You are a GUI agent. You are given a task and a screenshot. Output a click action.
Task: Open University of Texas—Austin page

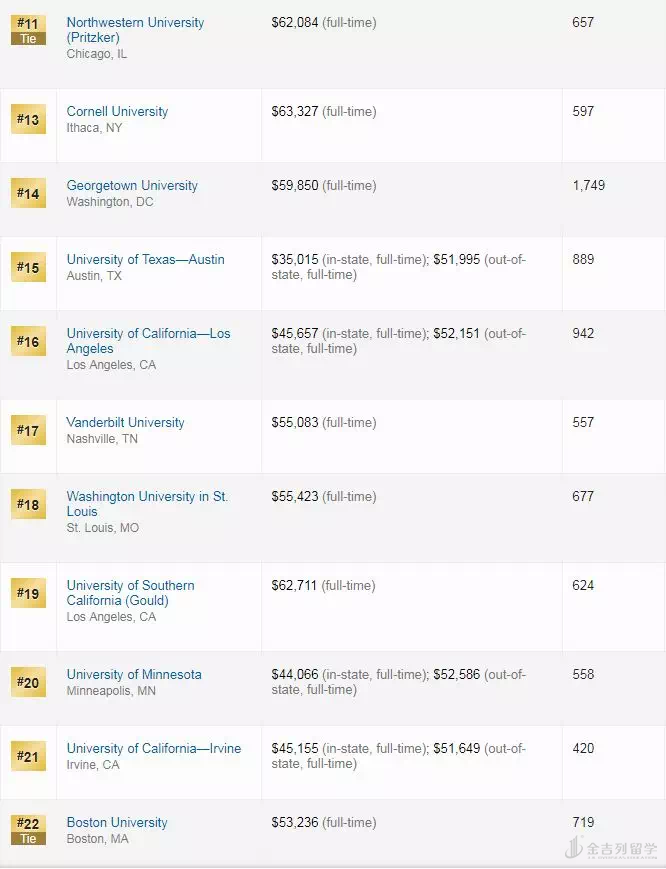(x=145, y=259)
